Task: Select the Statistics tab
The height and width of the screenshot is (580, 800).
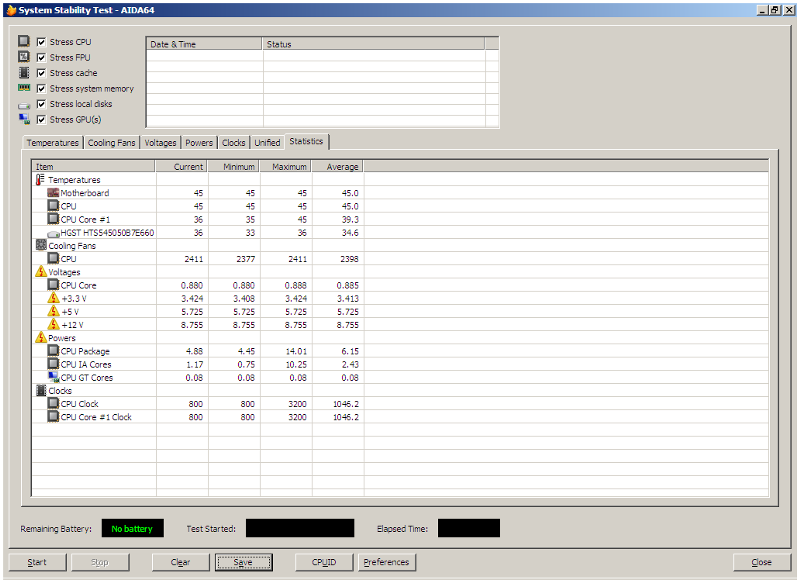Action: point(306,141)
